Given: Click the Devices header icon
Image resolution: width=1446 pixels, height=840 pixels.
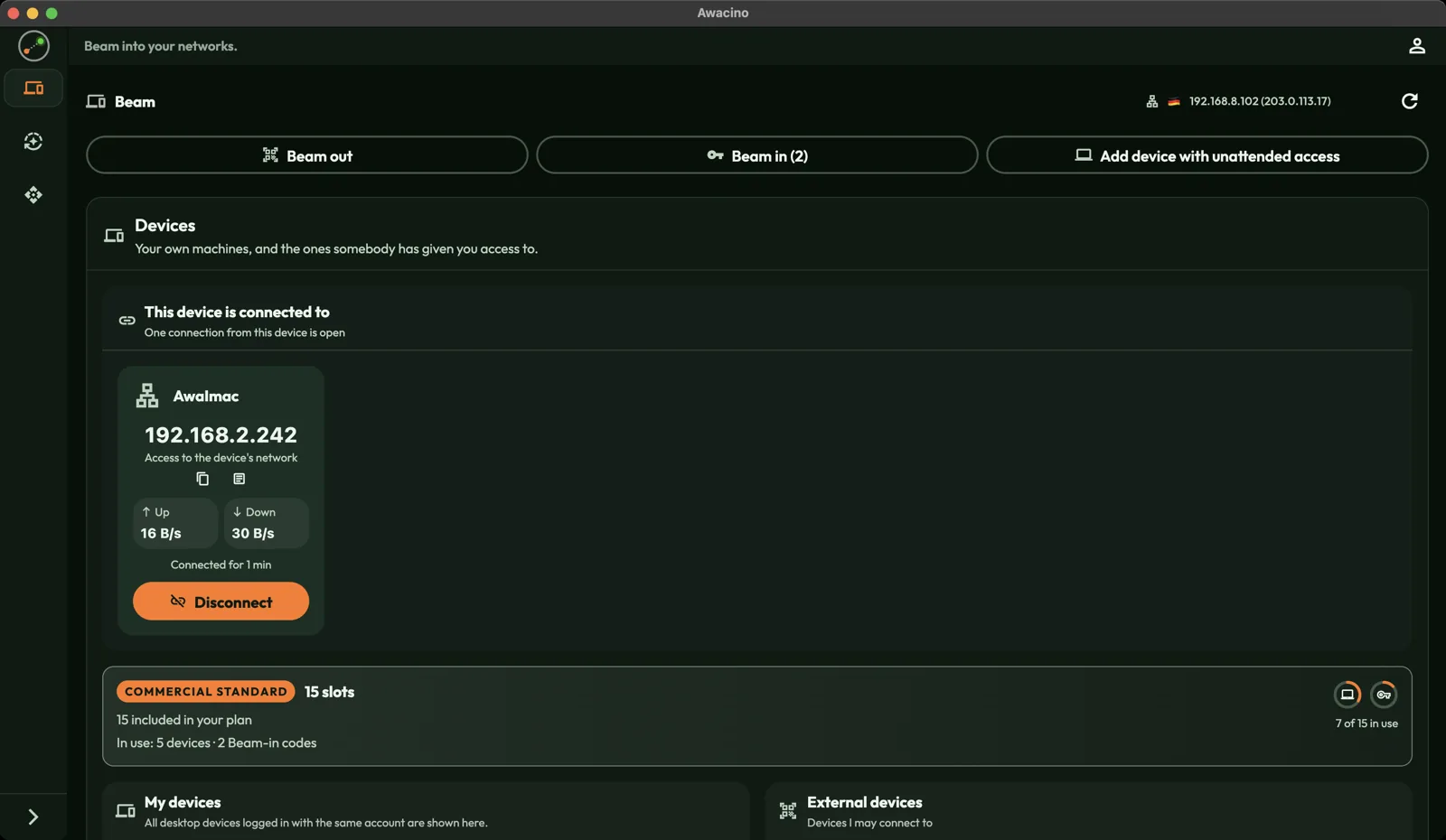Looking at the screenshot, I should pyautogui.click(x=114, y=236).
